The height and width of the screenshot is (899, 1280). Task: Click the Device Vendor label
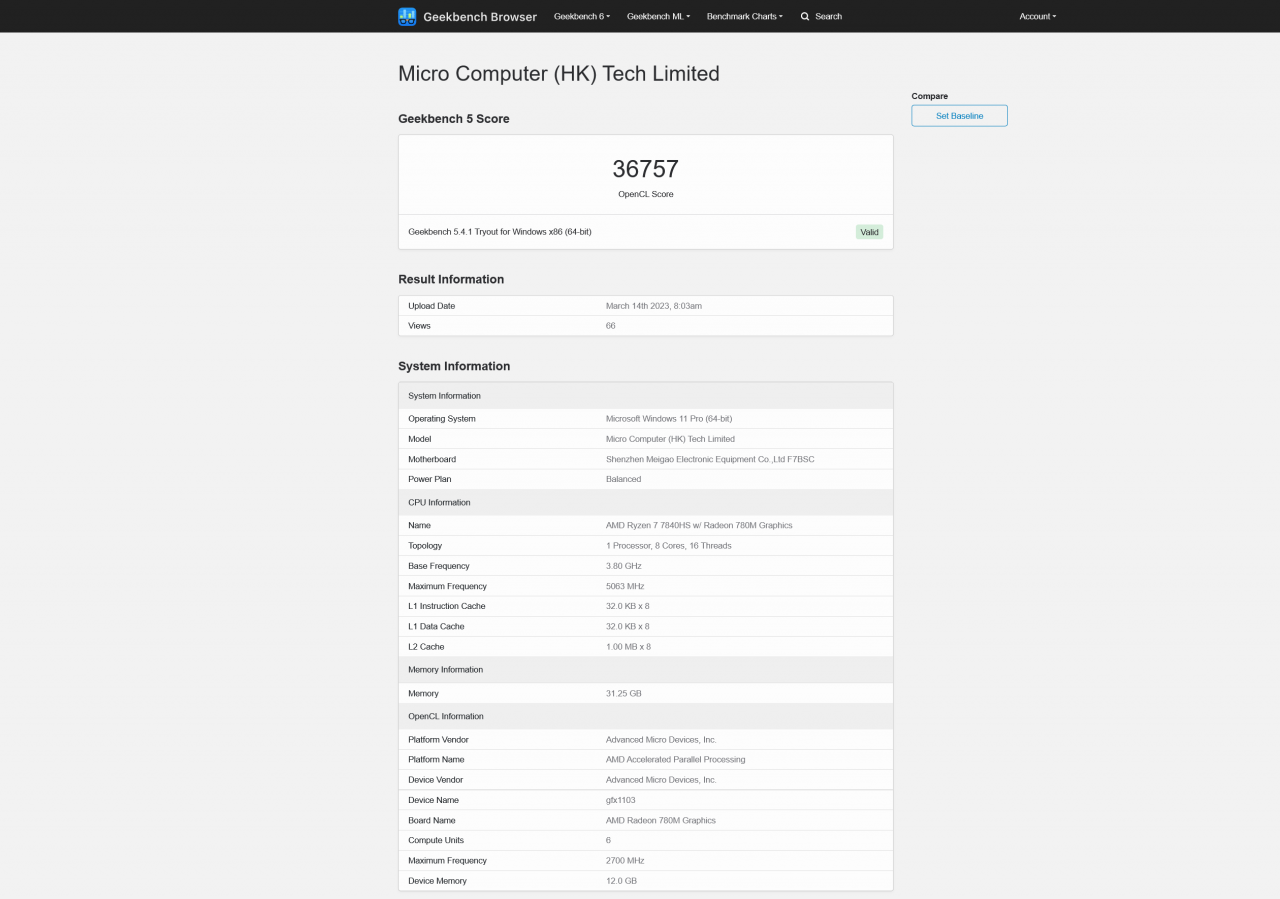(x=436, y=780)
